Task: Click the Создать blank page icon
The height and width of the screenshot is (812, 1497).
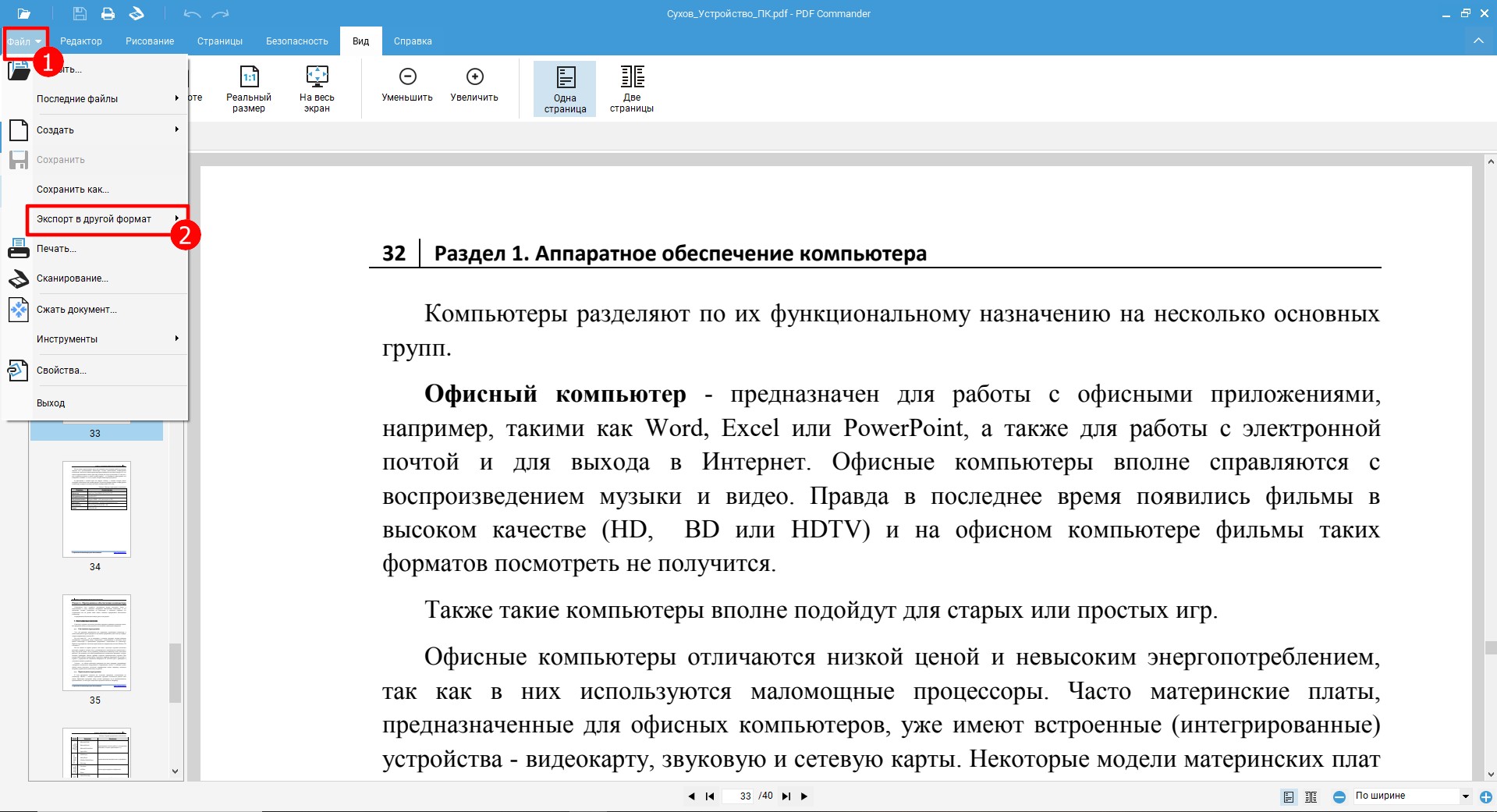Action: pos(19,129)
